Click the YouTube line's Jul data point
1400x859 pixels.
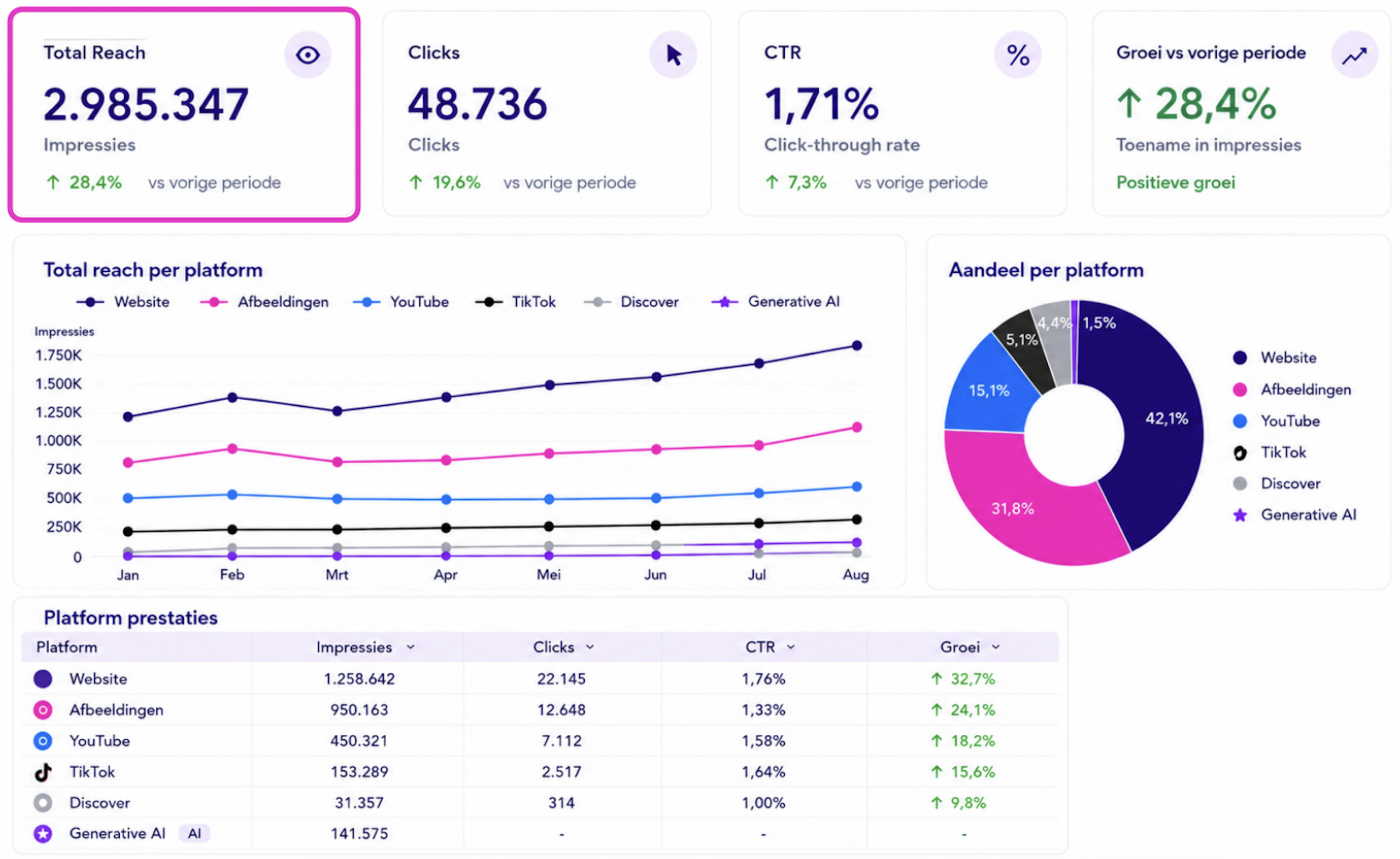tap(759, 493)
